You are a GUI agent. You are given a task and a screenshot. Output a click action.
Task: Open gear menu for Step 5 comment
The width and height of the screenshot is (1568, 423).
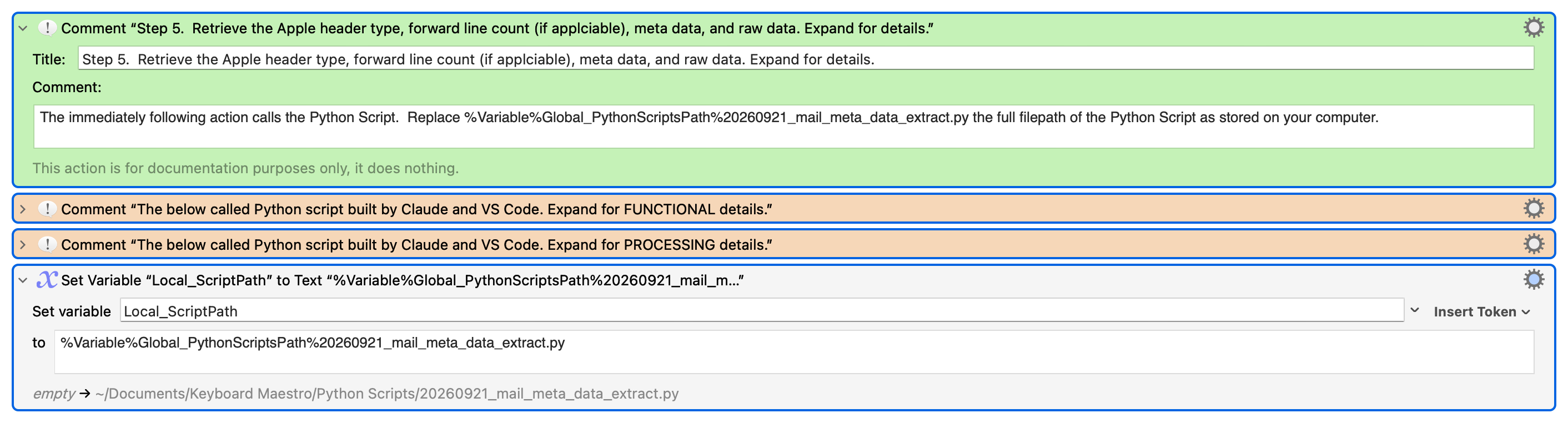tap(1534, 27)
